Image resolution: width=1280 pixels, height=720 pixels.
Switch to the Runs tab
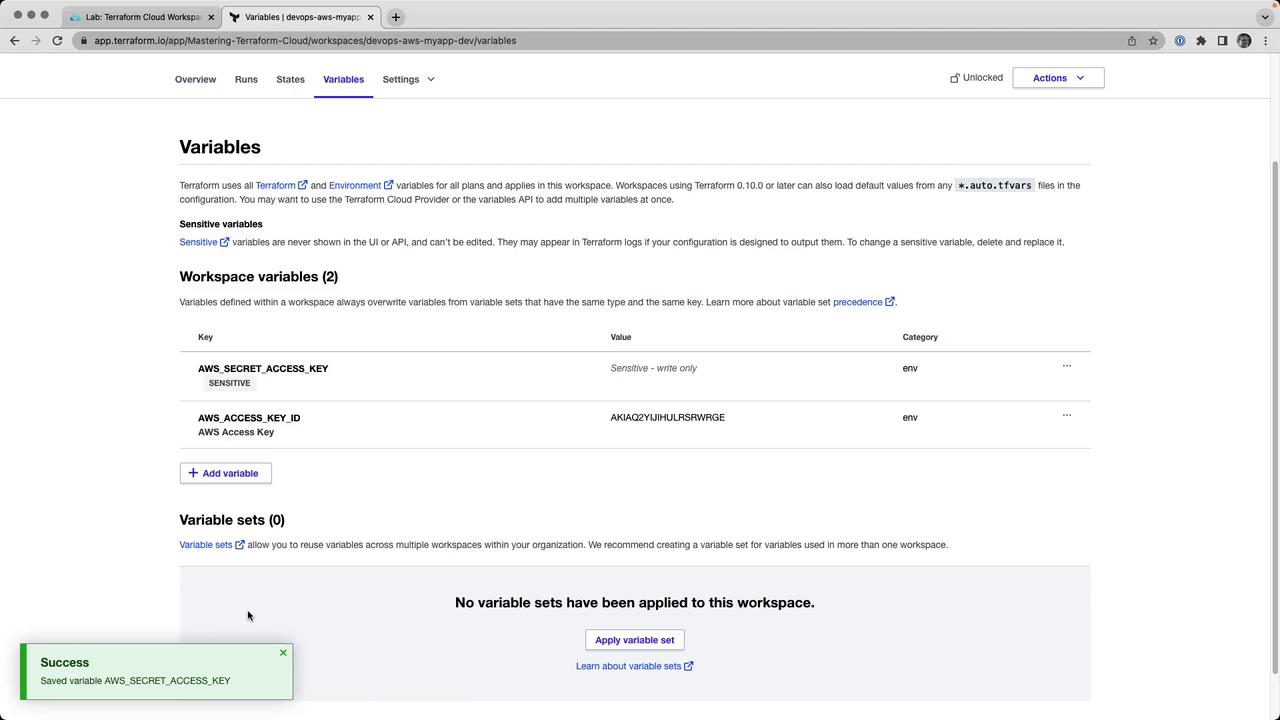tap(246, 79)
